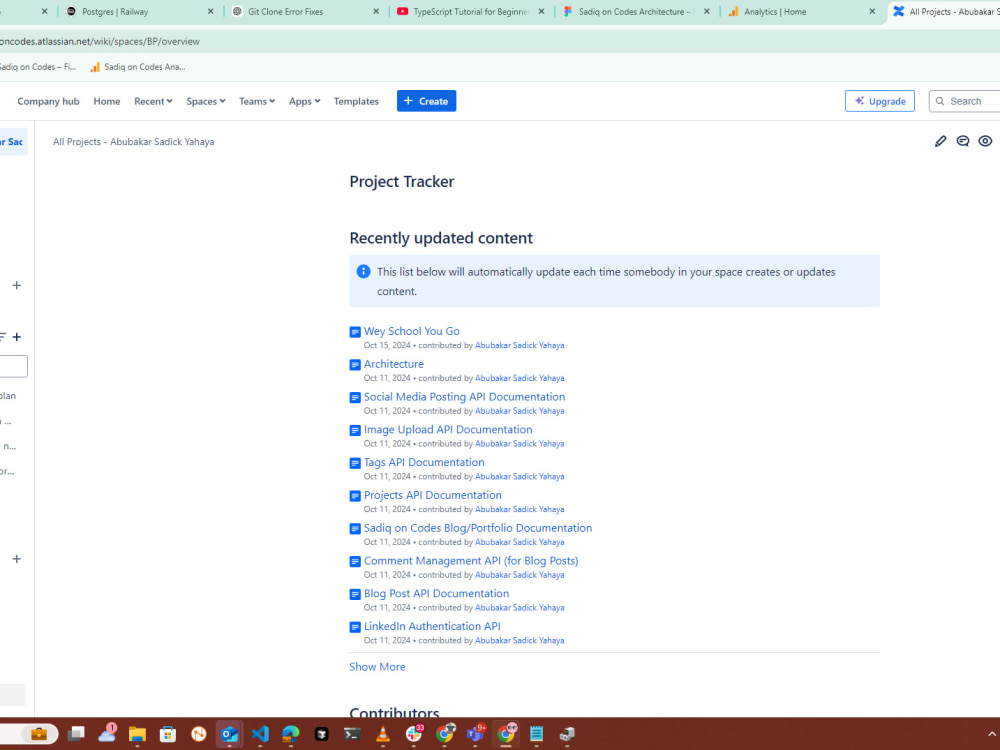Switch to the Sadiq on Codes Architecture tab
The image size is (1000, 750).
(x=636, y=11)
